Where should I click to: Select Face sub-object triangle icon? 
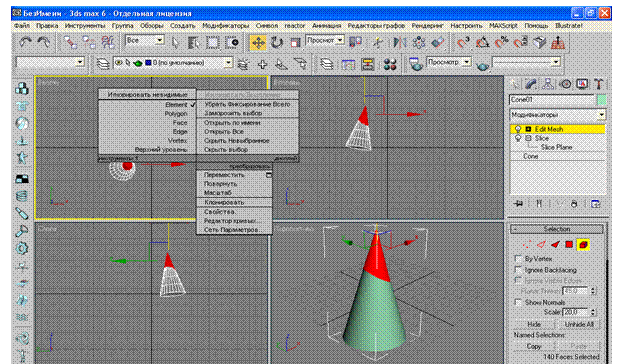coord(555,244)
